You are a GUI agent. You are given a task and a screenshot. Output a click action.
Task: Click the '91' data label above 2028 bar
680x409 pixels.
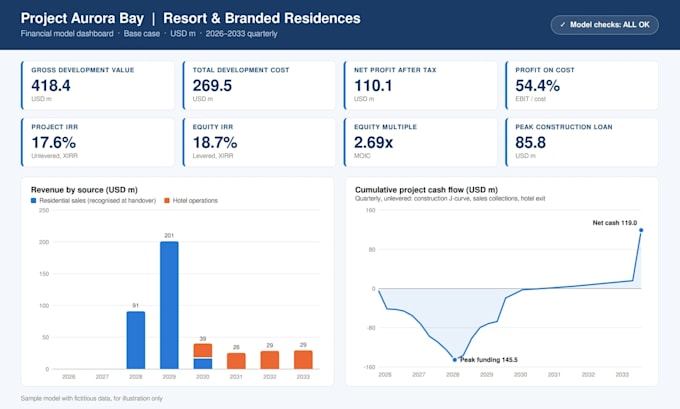[x=136, y=305]
